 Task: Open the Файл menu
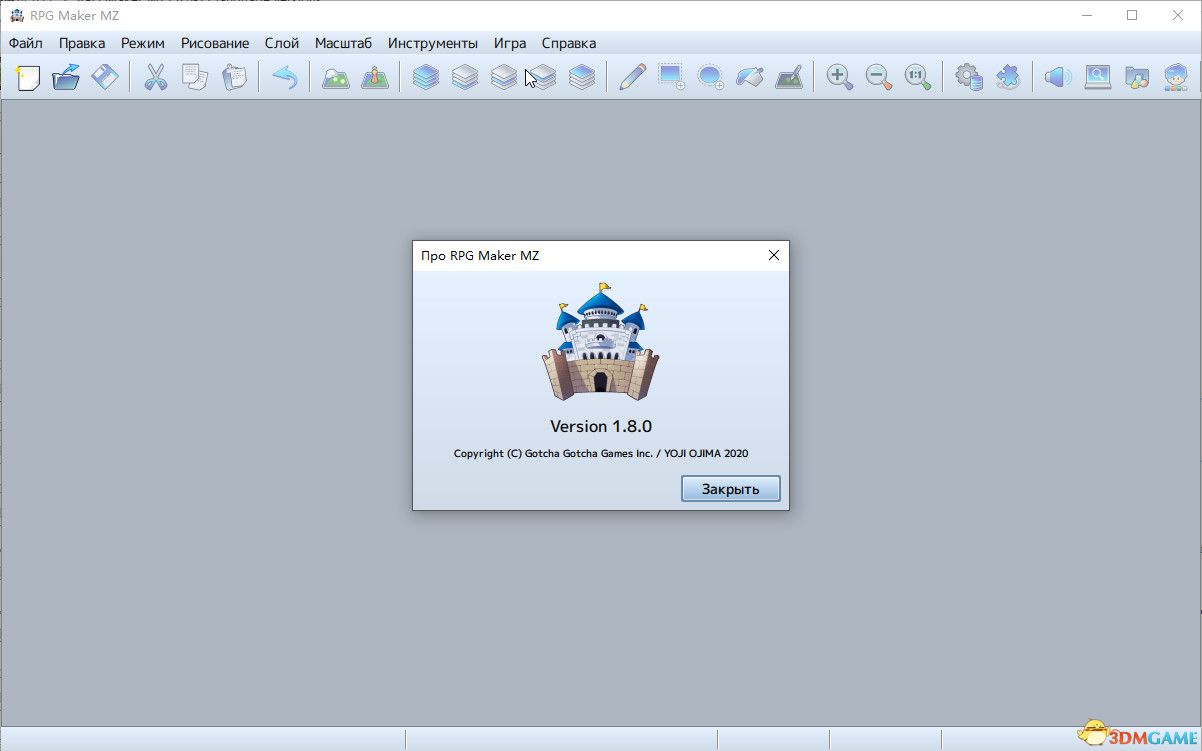click(x=26, y=43)
